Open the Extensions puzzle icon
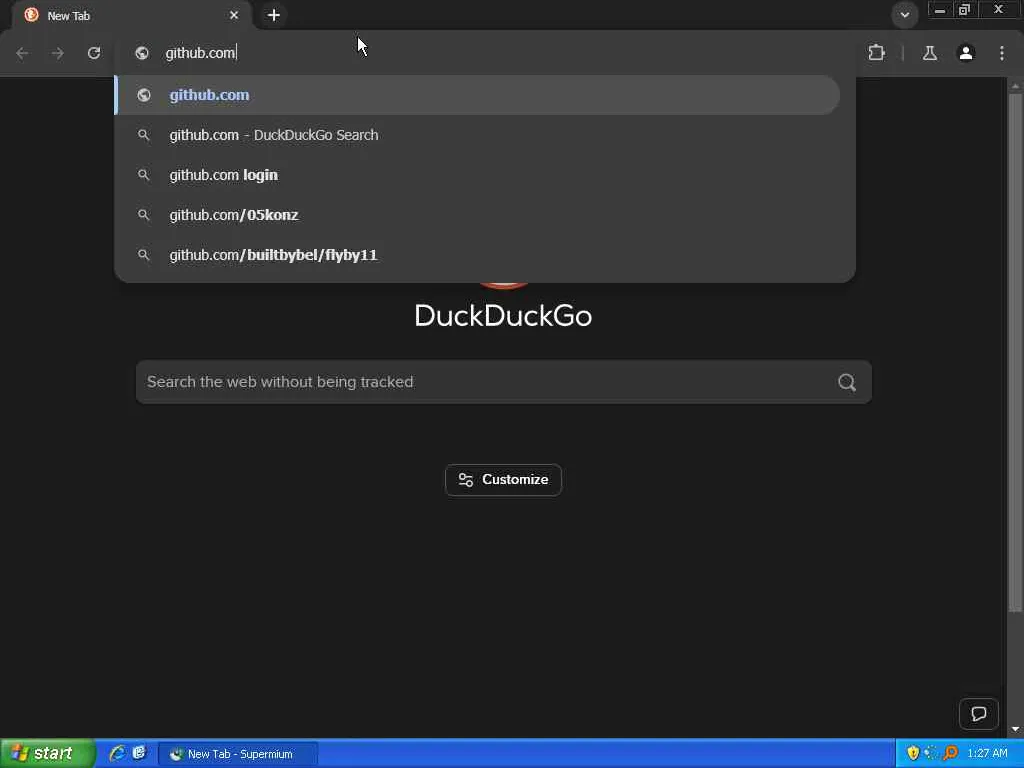The image size is (1024, 768). click(x=876, y=53)
